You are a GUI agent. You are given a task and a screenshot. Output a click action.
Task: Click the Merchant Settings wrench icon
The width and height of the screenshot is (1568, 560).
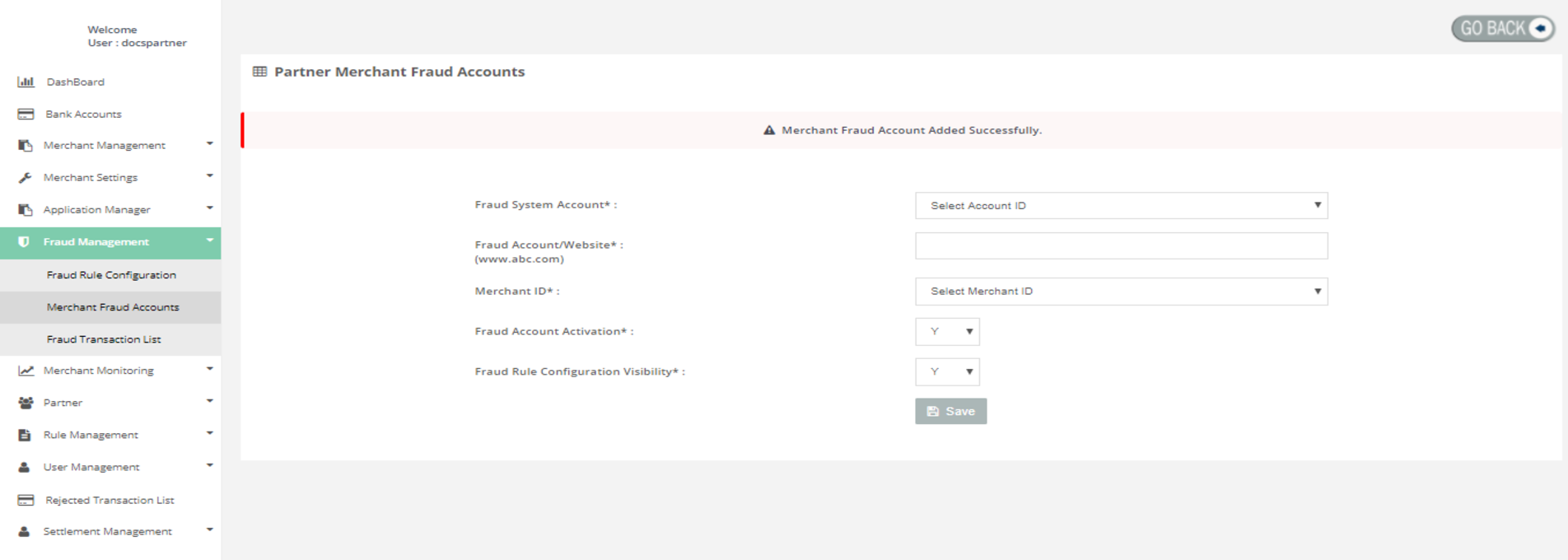pyautogui.click(x=26, y=178)
